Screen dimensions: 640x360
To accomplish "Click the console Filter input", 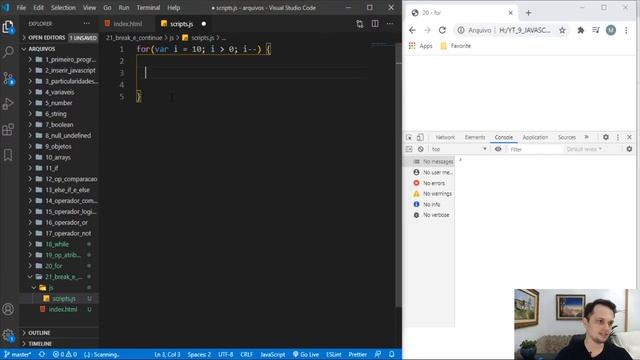I will click(x=536, y=149).
